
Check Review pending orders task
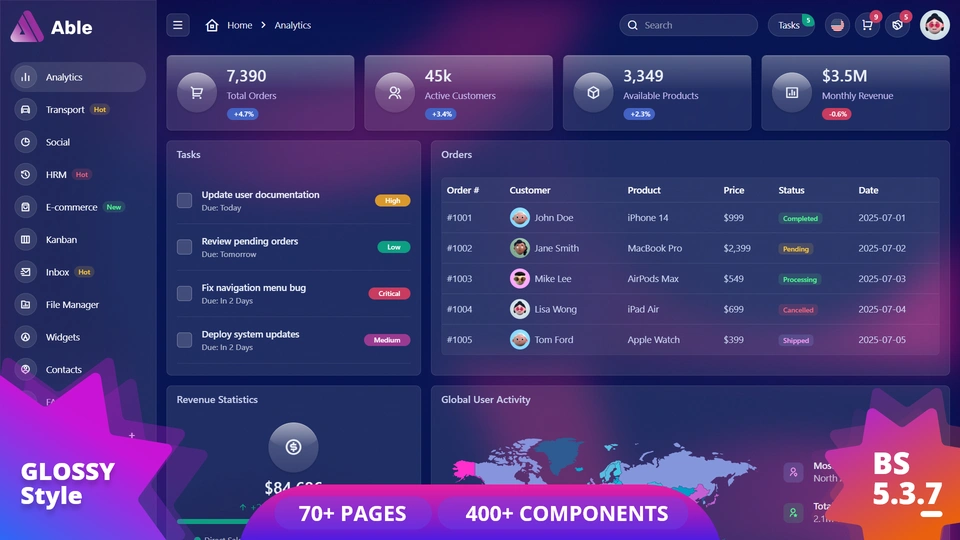(184, 247)
